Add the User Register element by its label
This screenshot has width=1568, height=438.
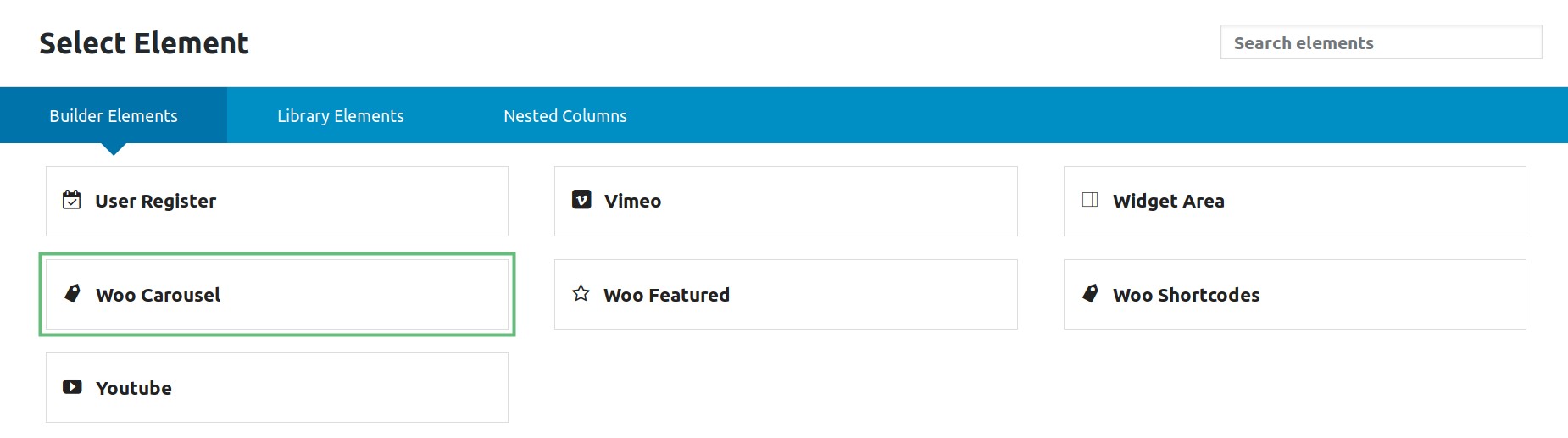tap(156, 202)
